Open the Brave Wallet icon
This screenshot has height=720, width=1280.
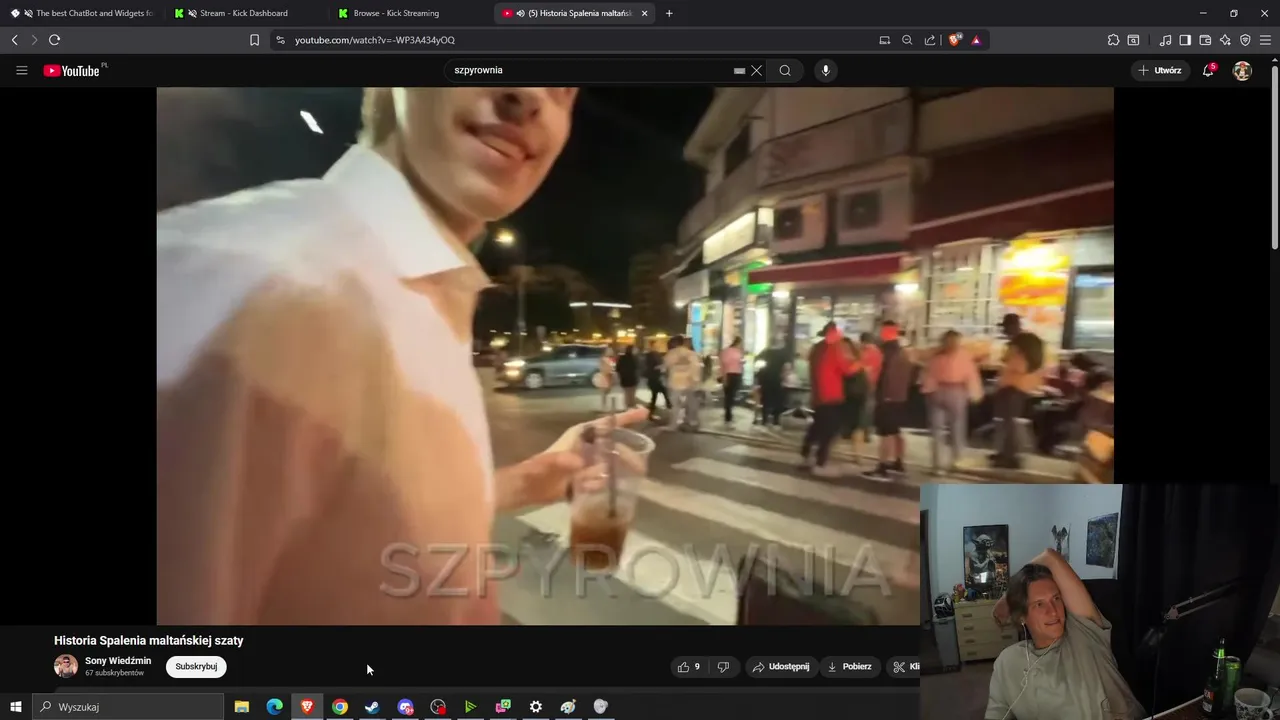[1205, 40]
